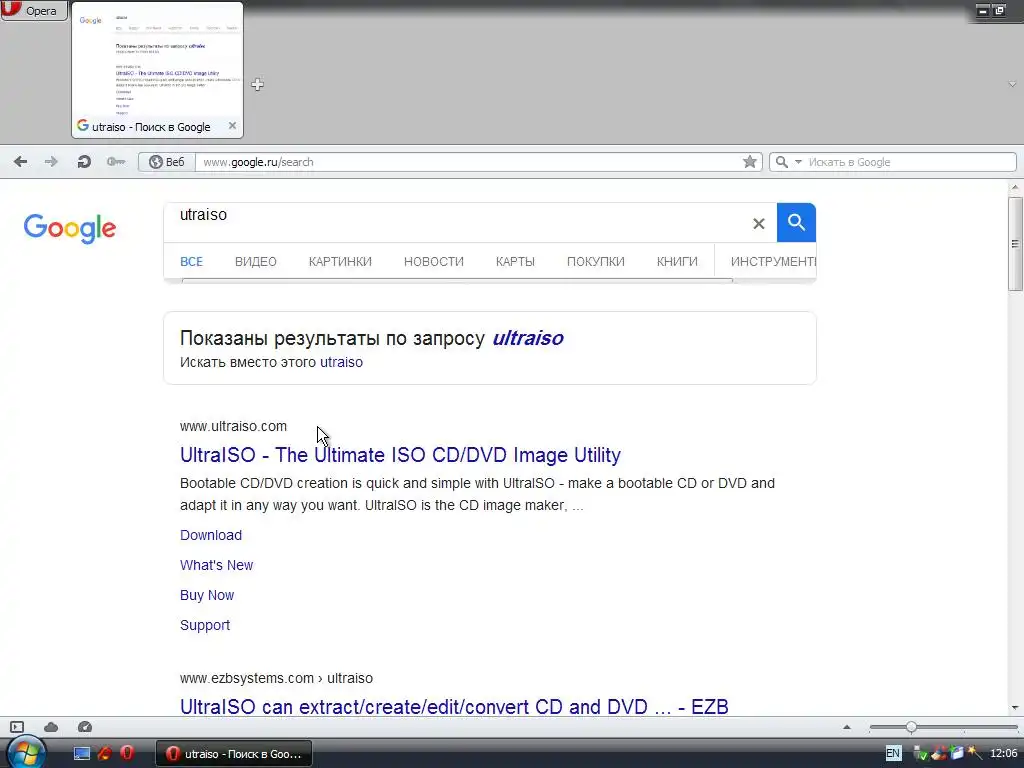Click Show Desktop quick launch icon
This screenshot has height=768, width=1024.
pos(82,754)
